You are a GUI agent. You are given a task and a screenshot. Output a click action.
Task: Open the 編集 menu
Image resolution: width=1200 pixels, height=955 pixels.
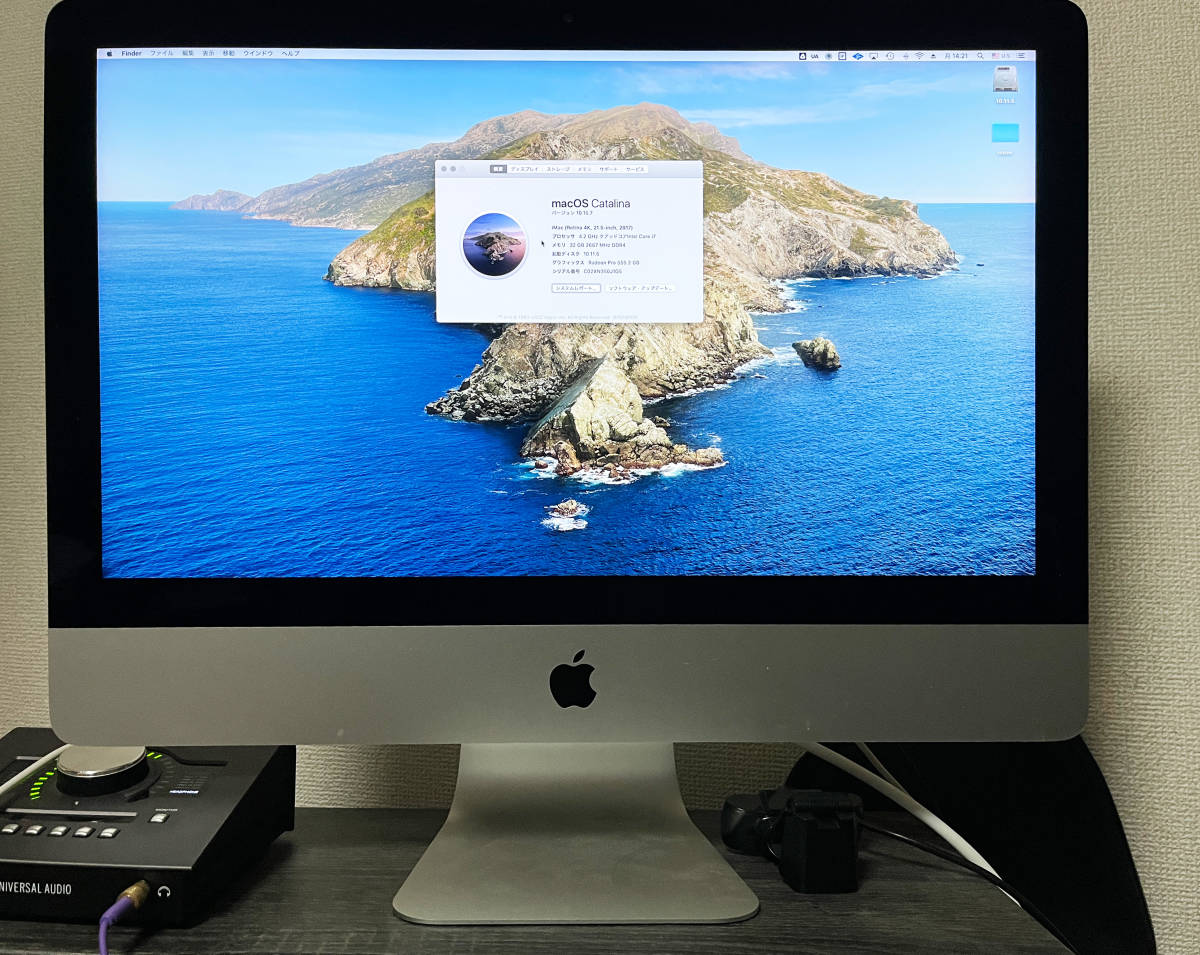tap(188, 53)
